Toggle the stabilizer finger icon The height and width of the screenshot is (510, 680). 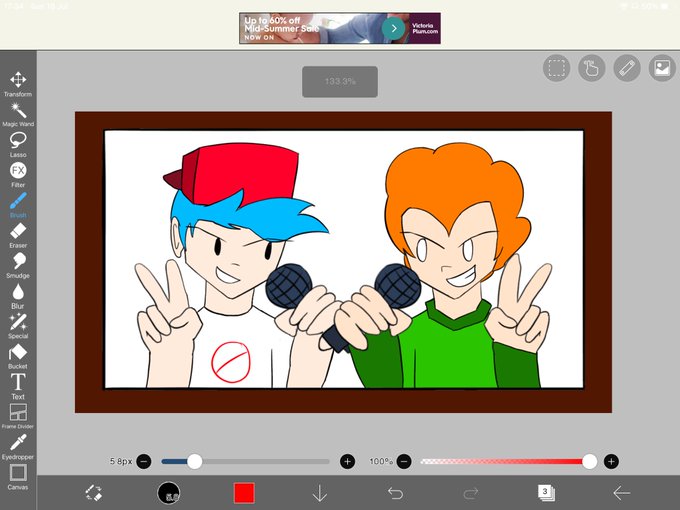(x=592, y=68)
